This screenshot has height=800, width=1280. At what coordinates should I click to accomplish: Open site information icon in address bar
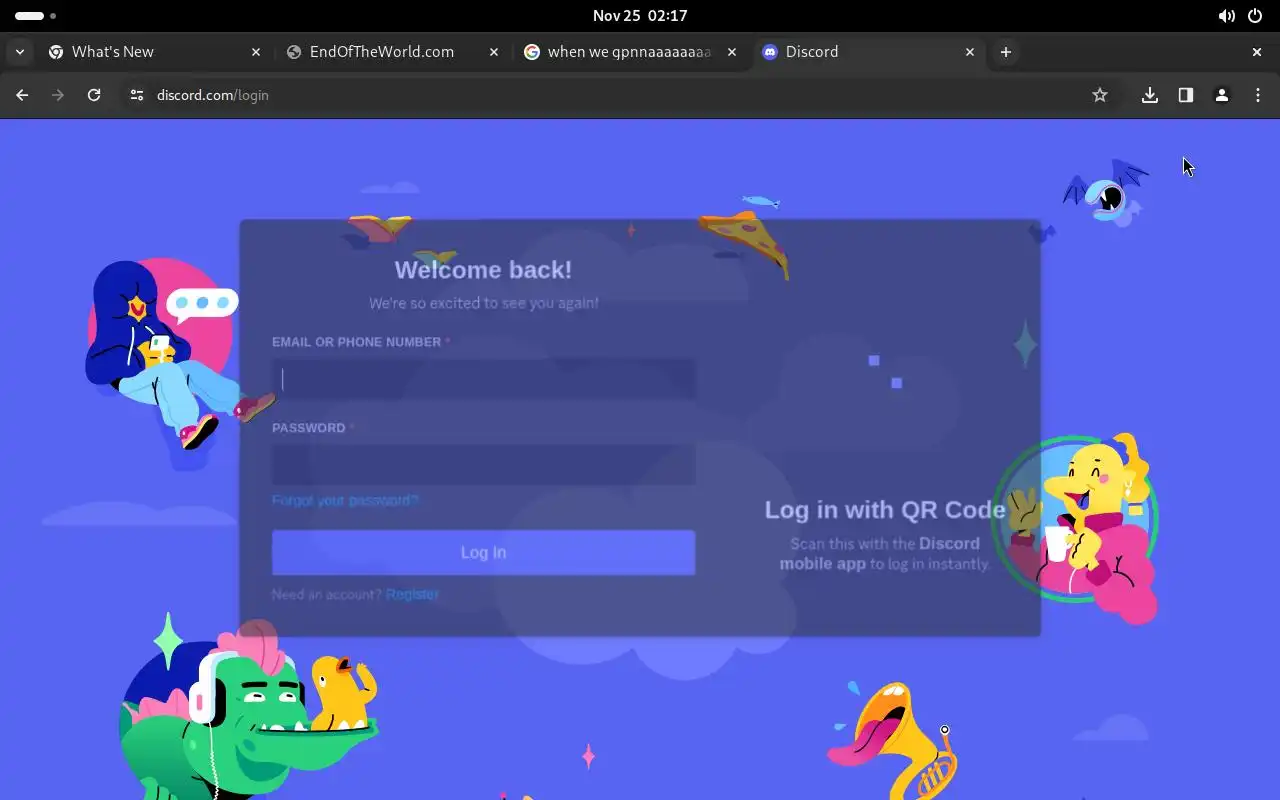point(137,95)
